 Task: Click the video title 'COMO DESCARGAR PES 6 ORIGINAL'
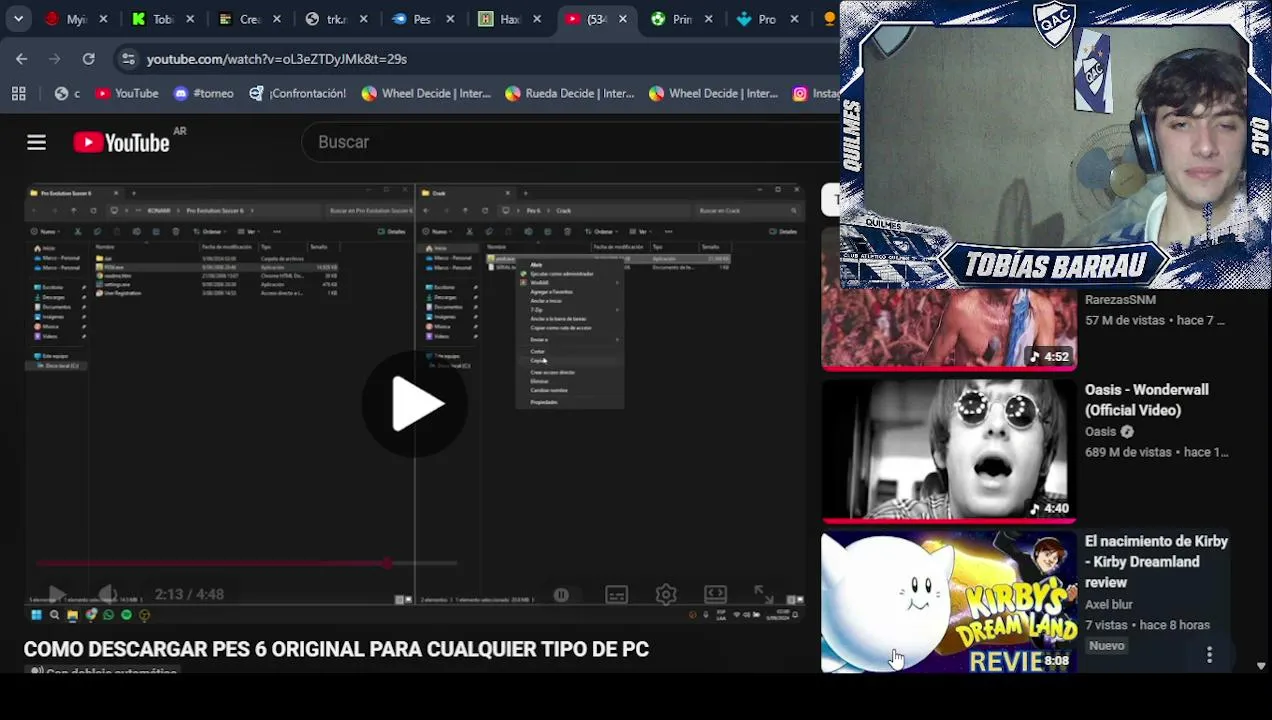click(x=336, y=649)
